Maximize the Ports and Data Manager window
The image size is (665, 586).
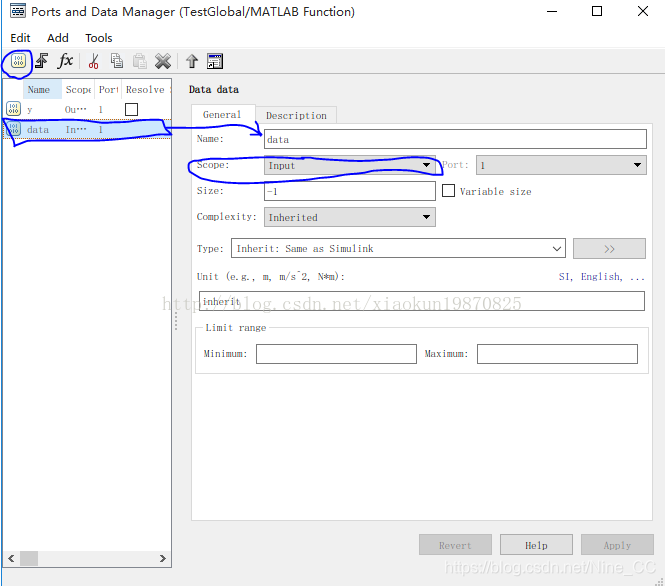[x=597, y=11]
